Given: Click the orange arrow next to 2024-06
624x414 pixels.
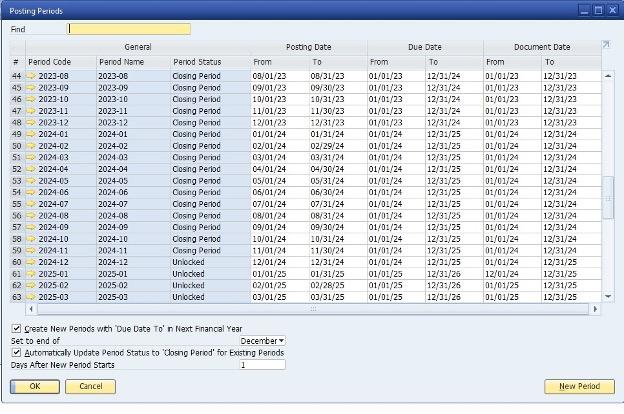Looking at the screenshot, I should (x=31, y=192).
